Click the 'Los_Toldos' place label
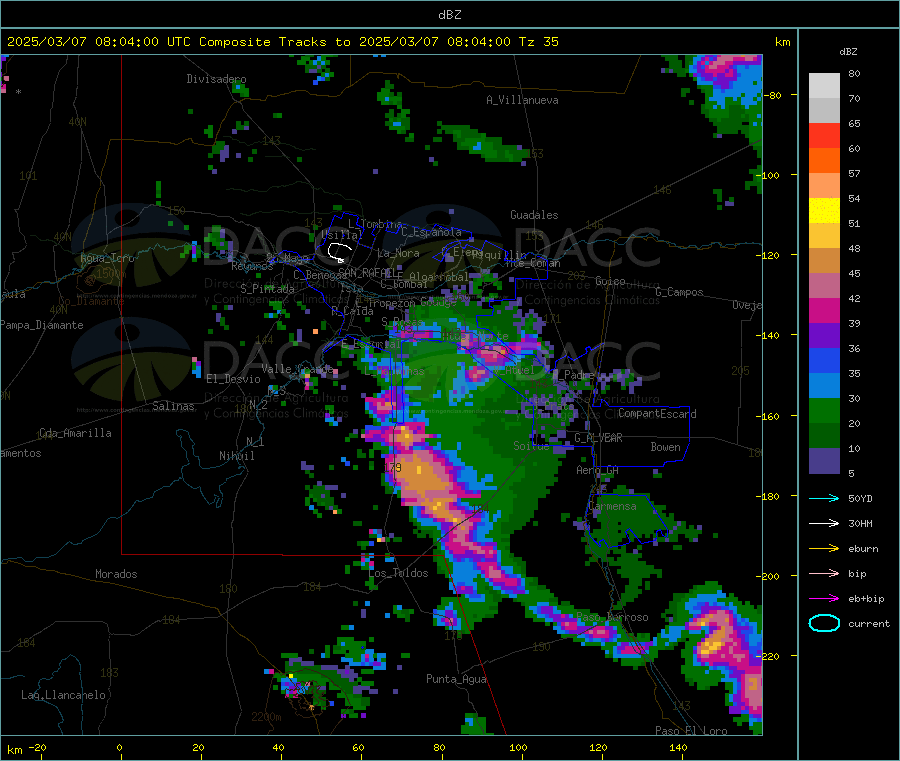Viewport: 900px width, 761px height. (x=398, y=573)
